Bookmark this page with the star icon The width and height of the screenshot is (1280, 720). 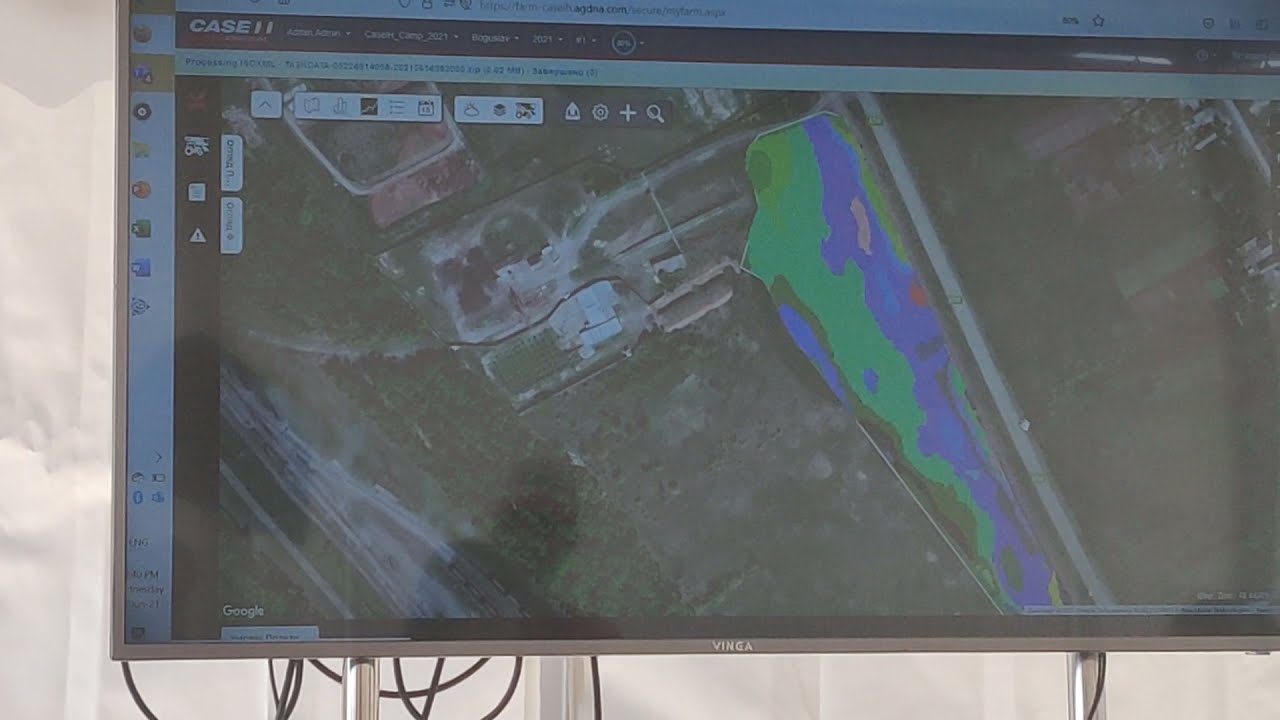coord(1098,21)
